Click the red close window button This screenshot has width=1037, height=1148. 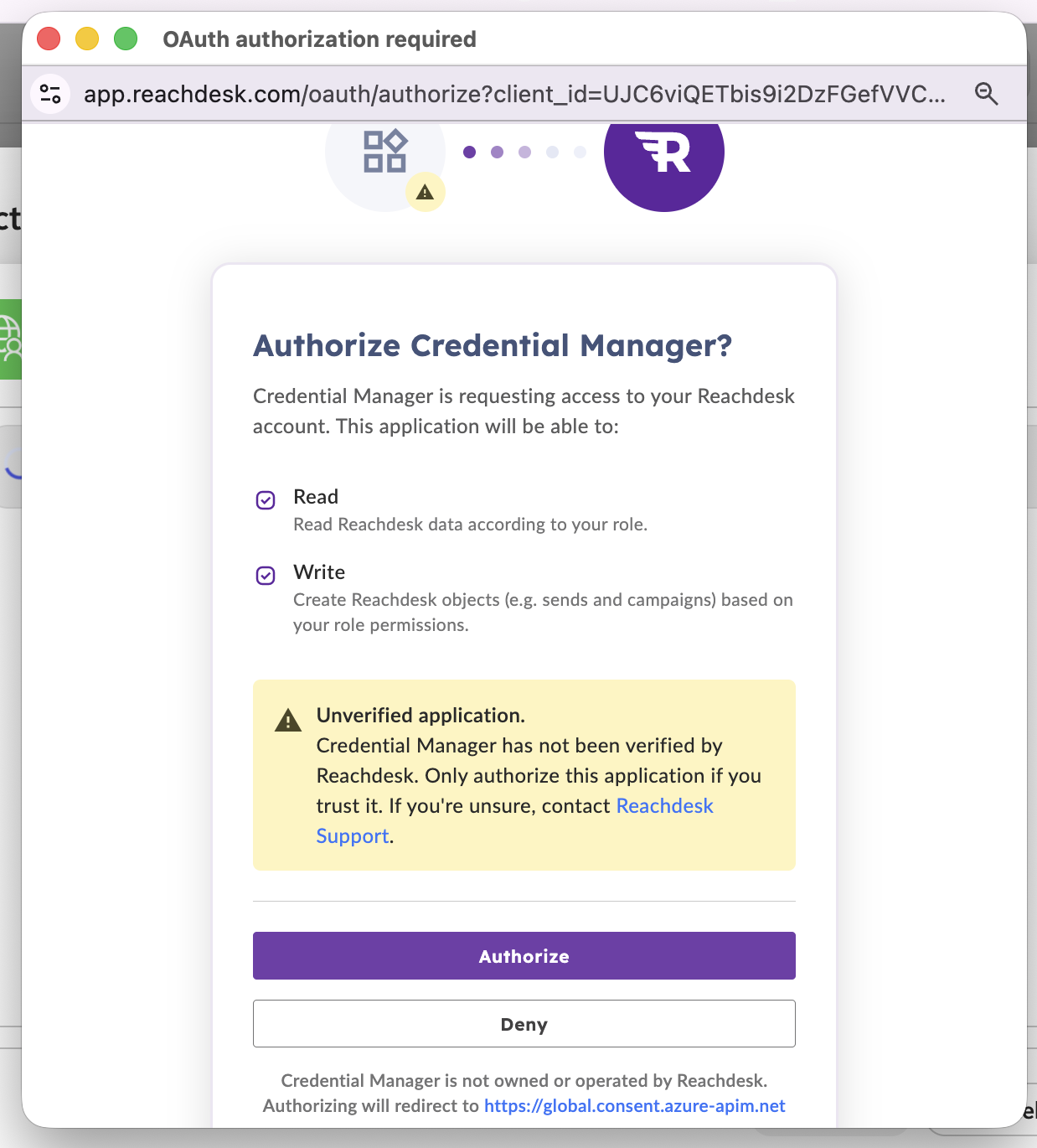click(49, 39)
